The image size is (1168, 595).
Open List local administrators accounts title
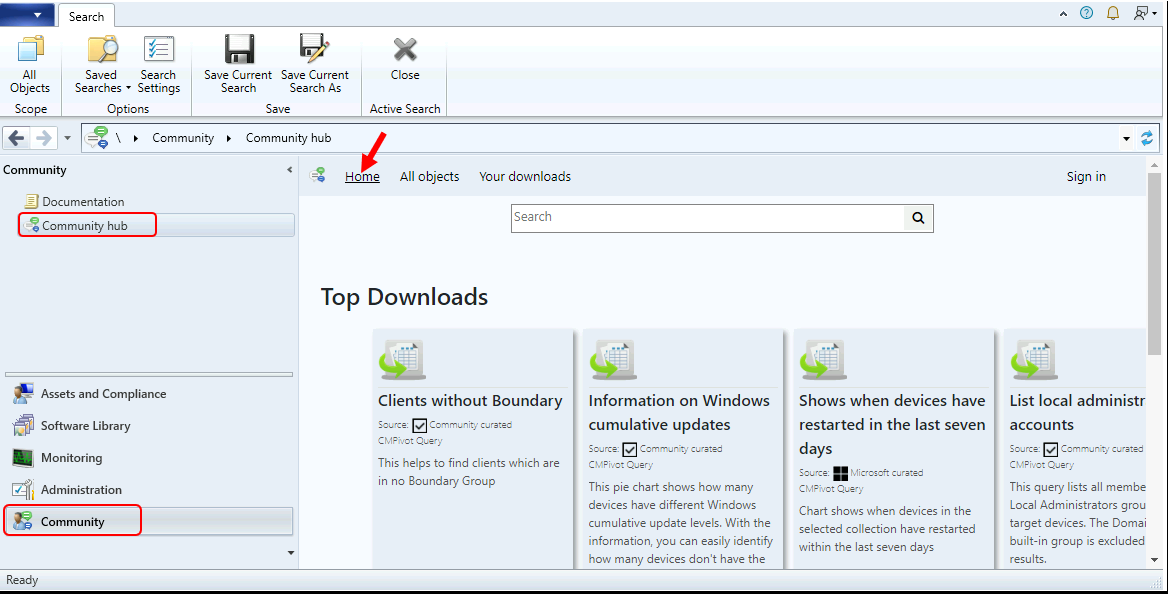[1077, 413]
